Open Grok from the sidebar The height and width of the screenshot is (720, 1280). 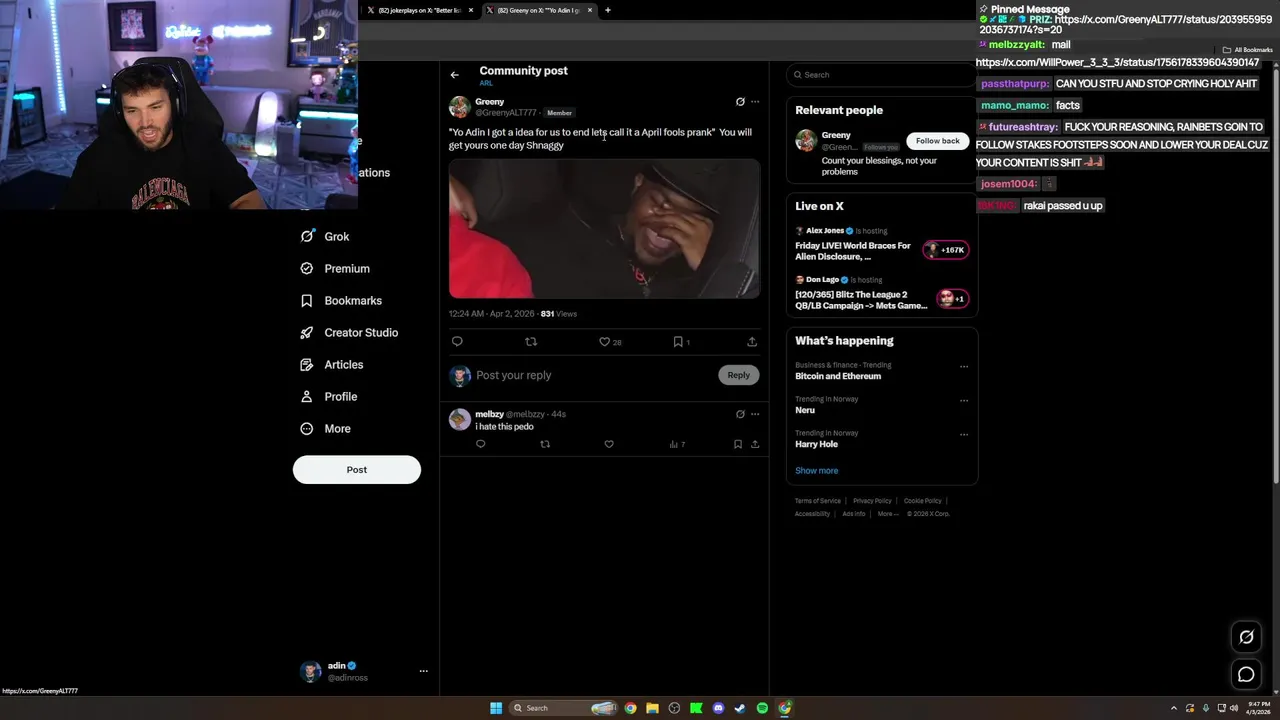325,236
